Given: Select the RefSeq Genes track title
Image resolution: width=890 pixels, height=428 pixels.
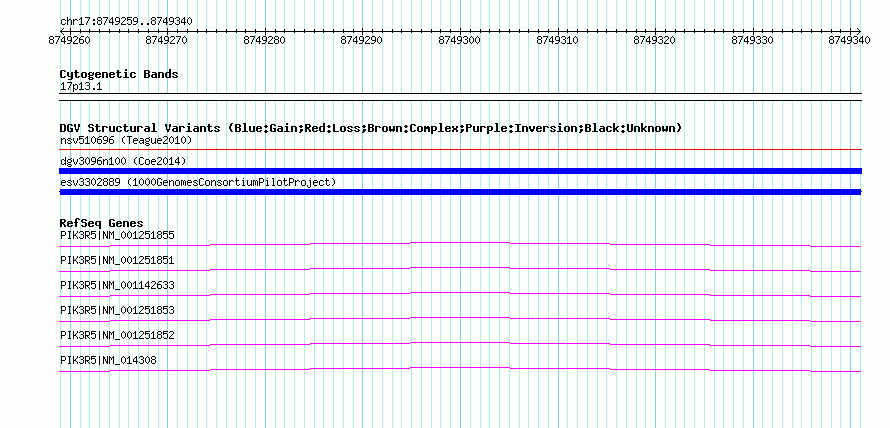Looking at the screenshot, I should [x=102, y=223].
